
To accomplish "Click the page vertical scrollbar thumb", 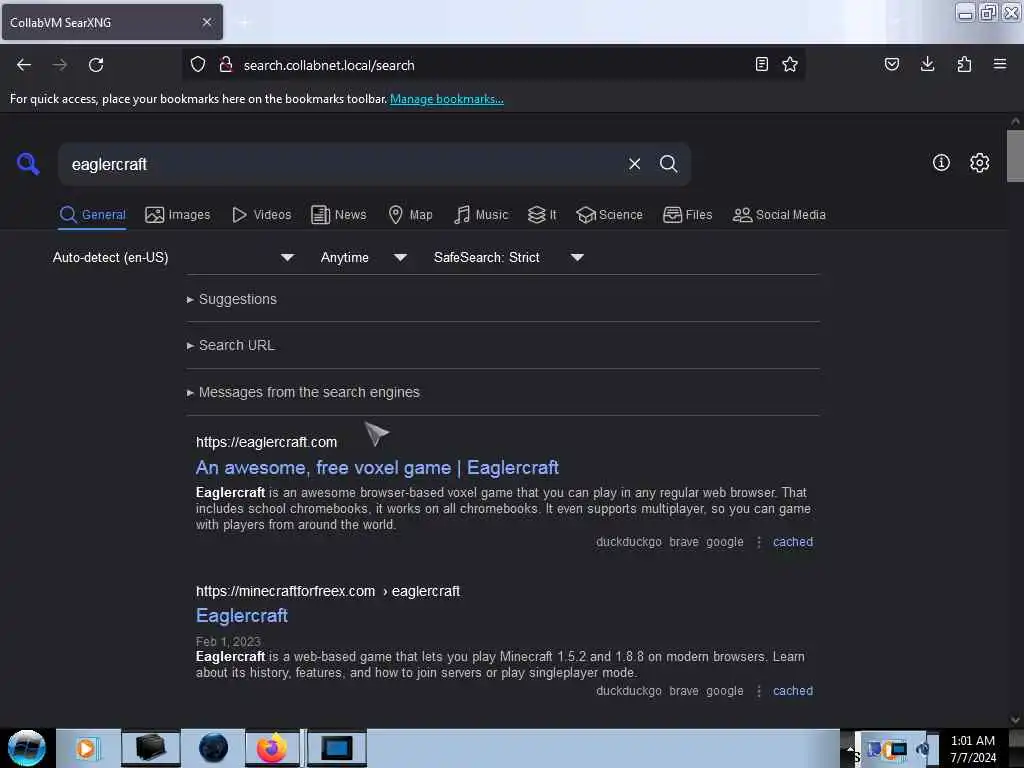I will pyautogui.click(x=1015, y=155).
